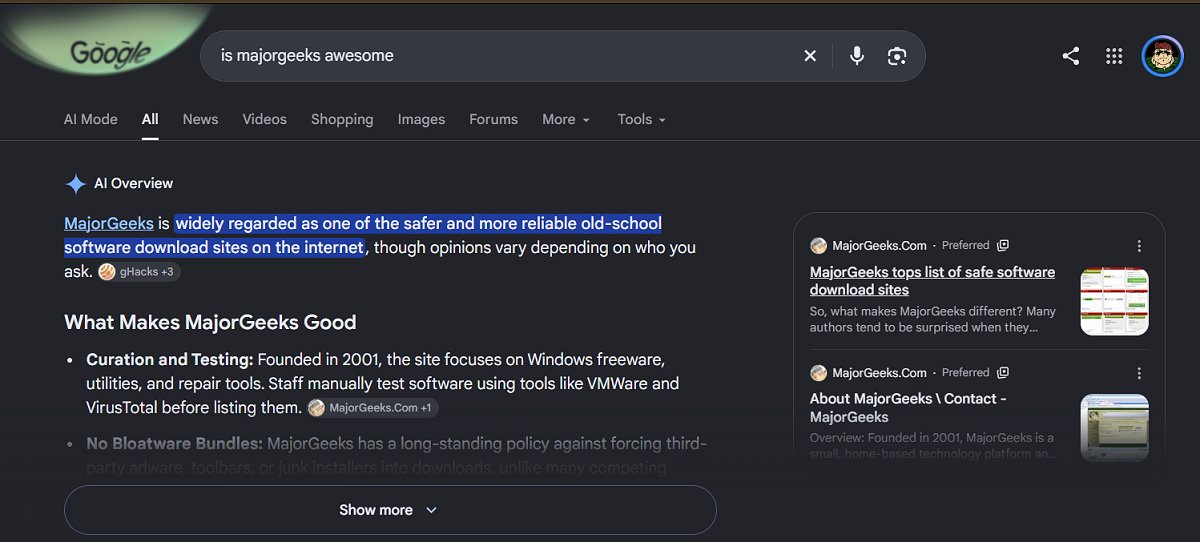1200x542 pixels.
Task: Expand the Tools dropdown
Action: [x=641, y=119]
